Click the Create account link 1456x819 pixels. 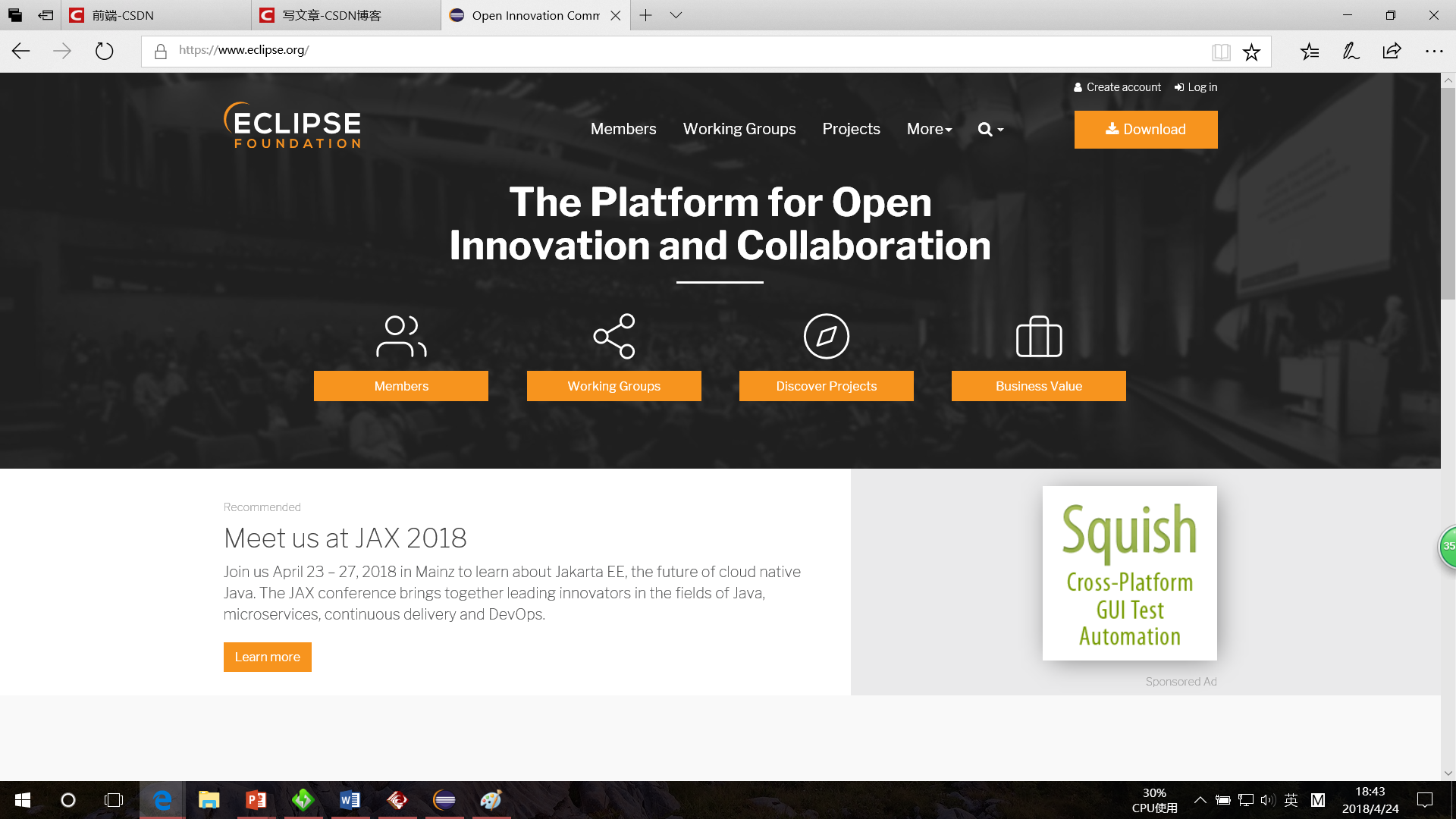pos(1117,87)
